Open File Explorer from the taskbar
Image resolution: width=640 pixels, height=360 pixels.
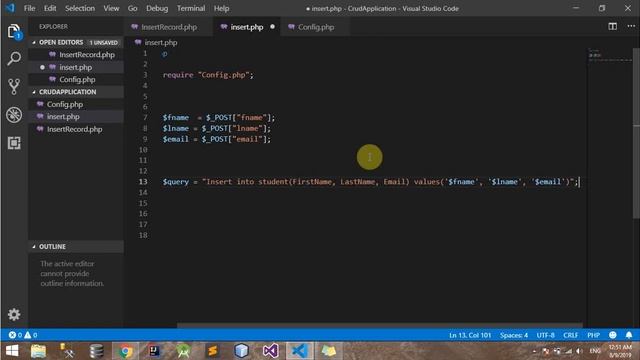pos(38,351)
